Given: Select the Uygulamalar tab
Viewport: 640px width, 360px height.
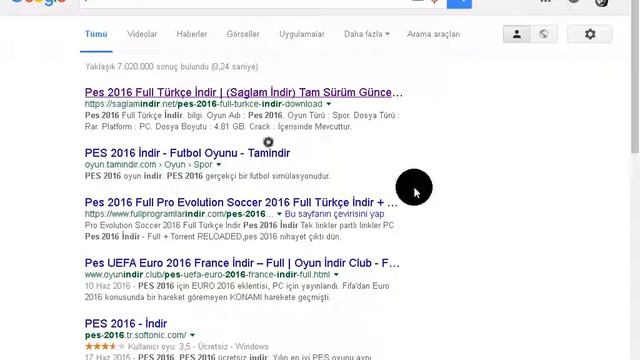Looking at the screenshot, I should (302, 34).
